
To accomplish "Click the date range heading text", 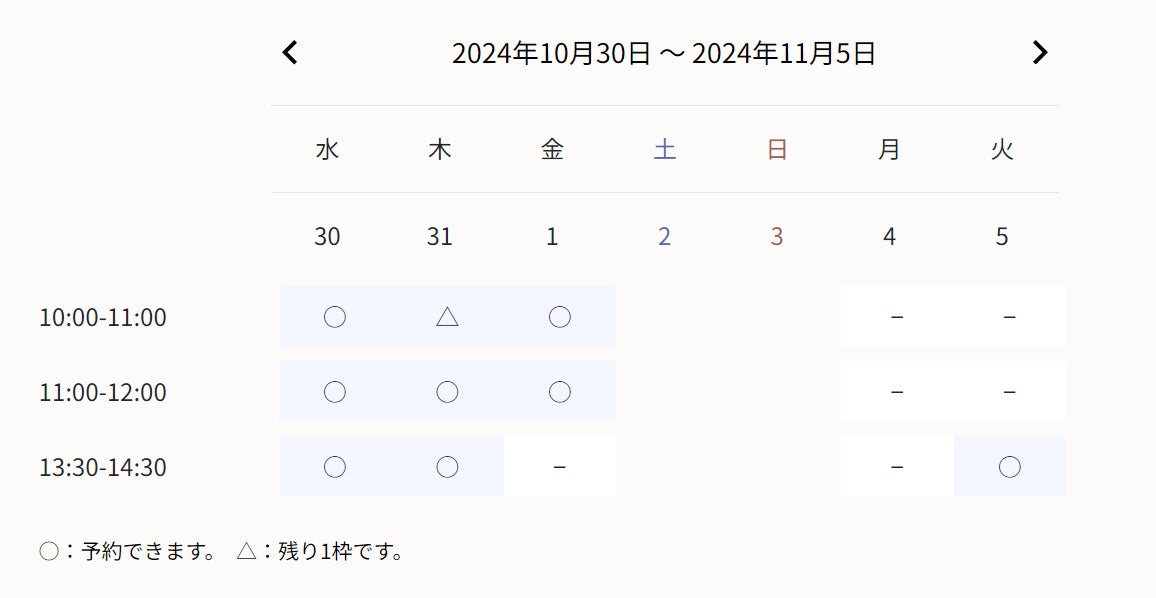I will coord(664,53).
